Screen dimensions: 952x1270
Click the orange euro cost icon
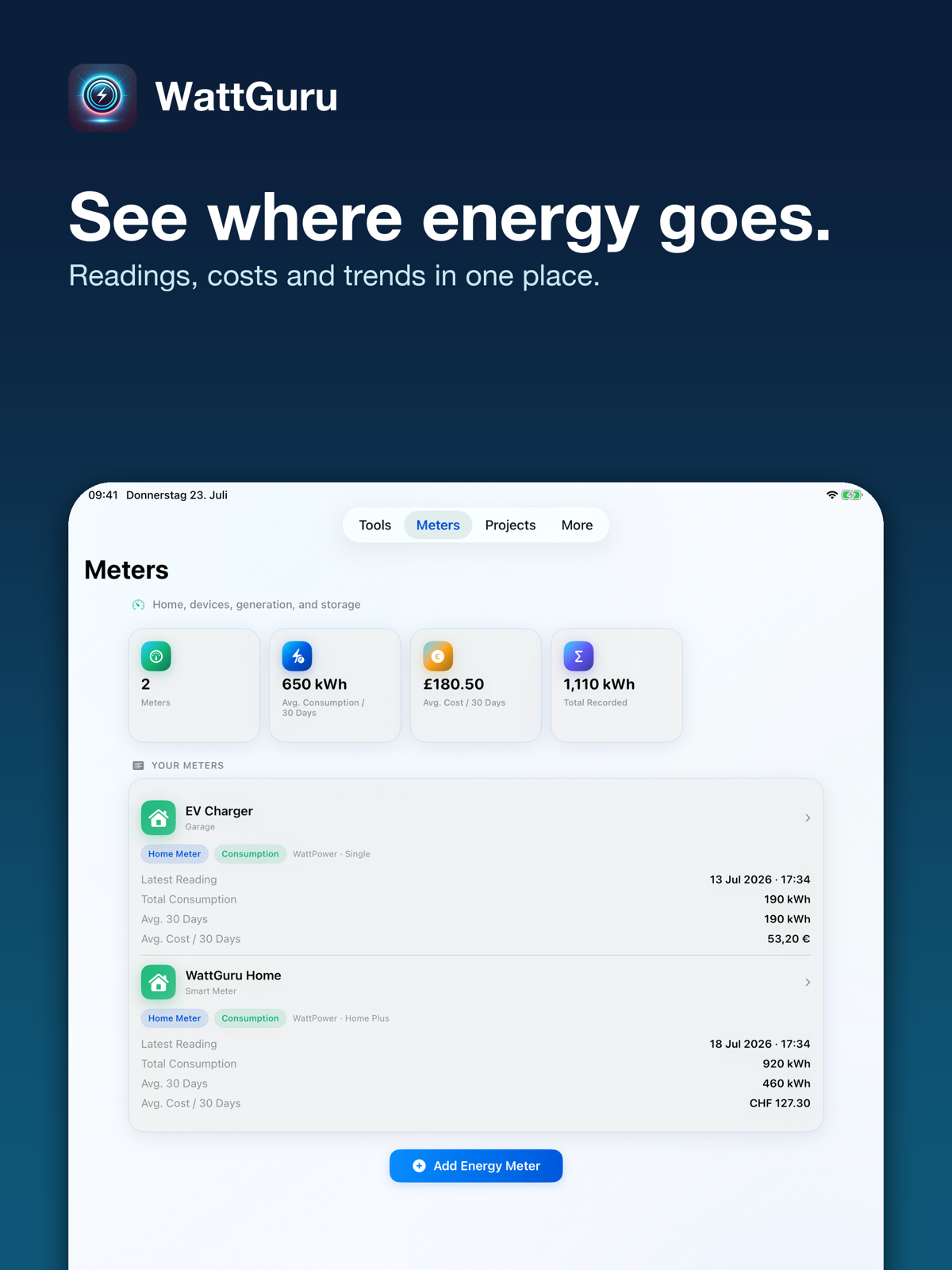tap(438, 656)
